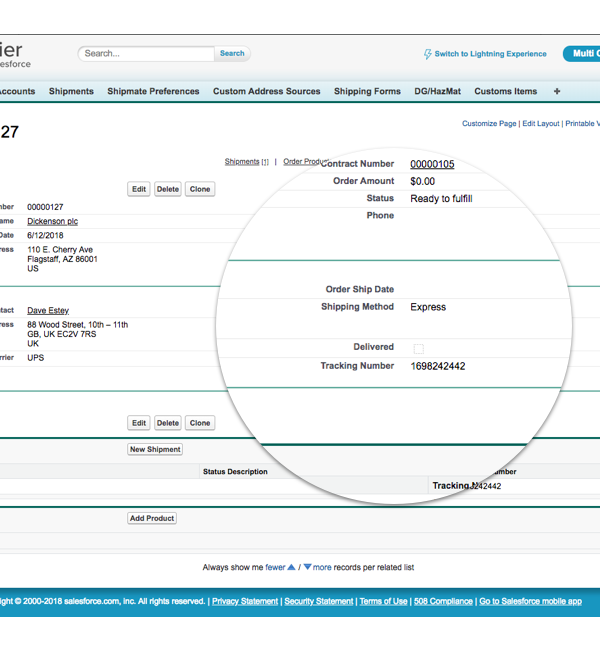Open contract number 00000105 link
Image resolution: width=600 pixels, height=650 pixels.
[x=432, y=164]
